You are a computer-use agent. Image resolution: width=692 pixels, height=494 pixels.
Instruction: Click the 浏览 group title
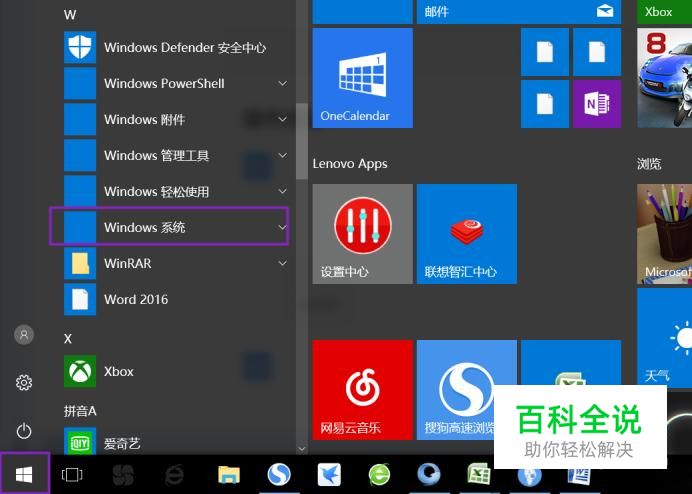(x=649, y=164)
